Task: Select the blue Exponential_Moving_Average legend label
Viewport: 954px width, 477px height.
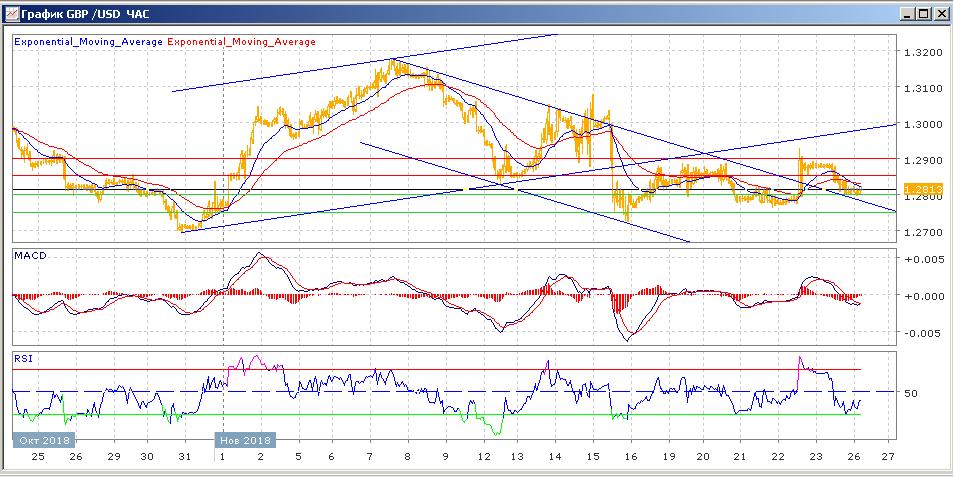Action: tap(88, 42)
